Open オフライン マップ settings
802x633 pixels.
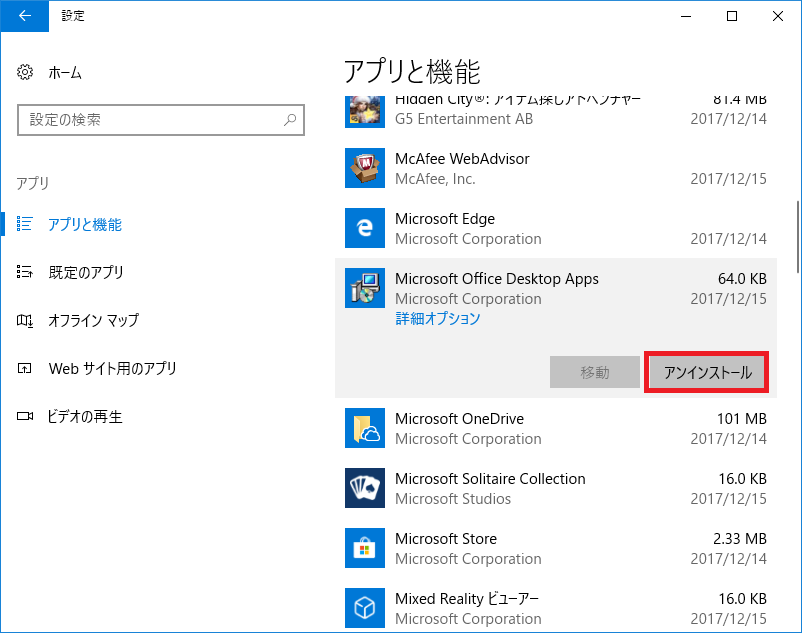[x=94, y=320]
